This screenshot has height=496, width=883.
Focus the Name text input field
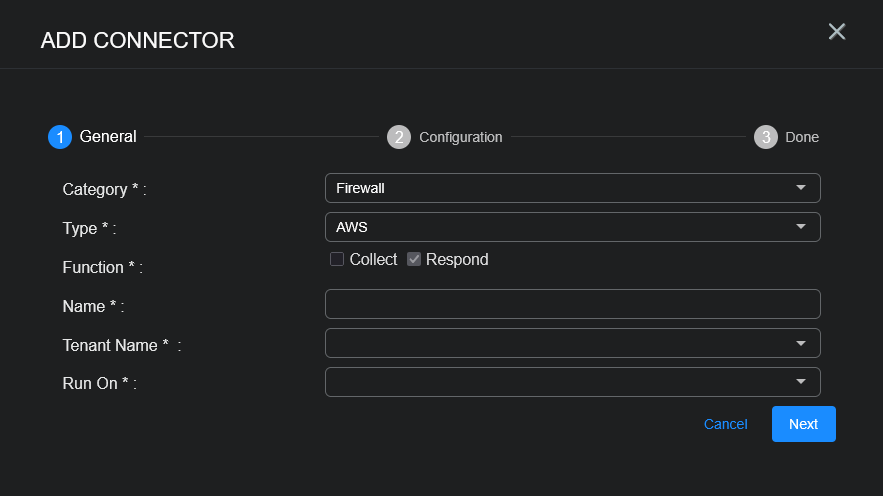click(x=572, y=304)
